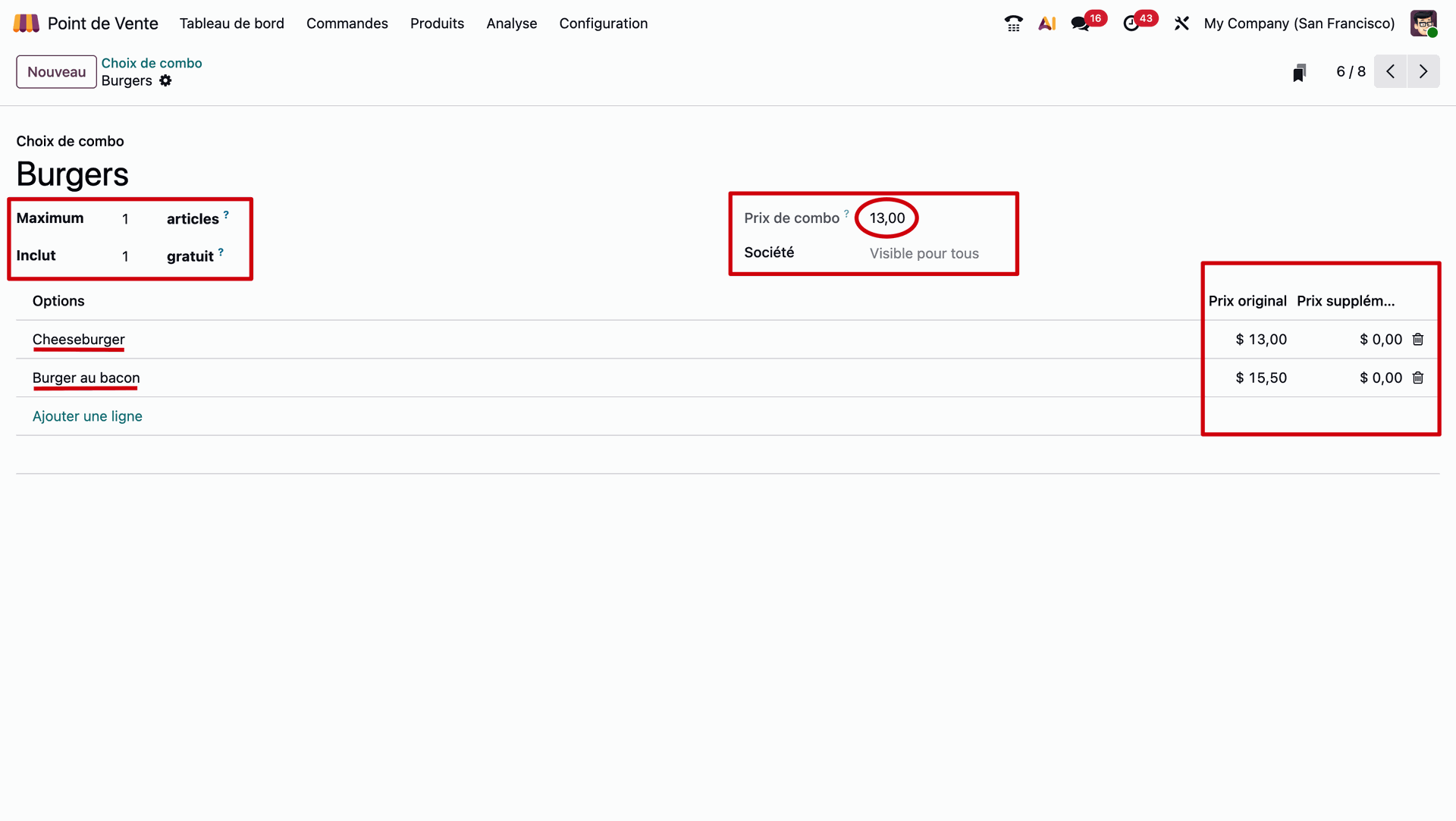Open the AI assistant icon
Screen dimensions: 1456x821
coord(1047,24)
